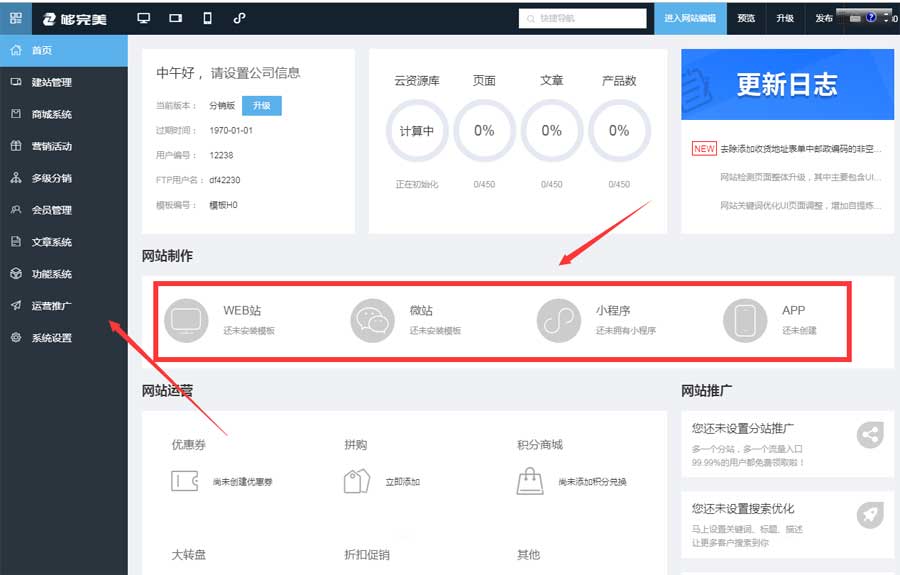Click the 小程序 circle icon

(x=559, y=321)
